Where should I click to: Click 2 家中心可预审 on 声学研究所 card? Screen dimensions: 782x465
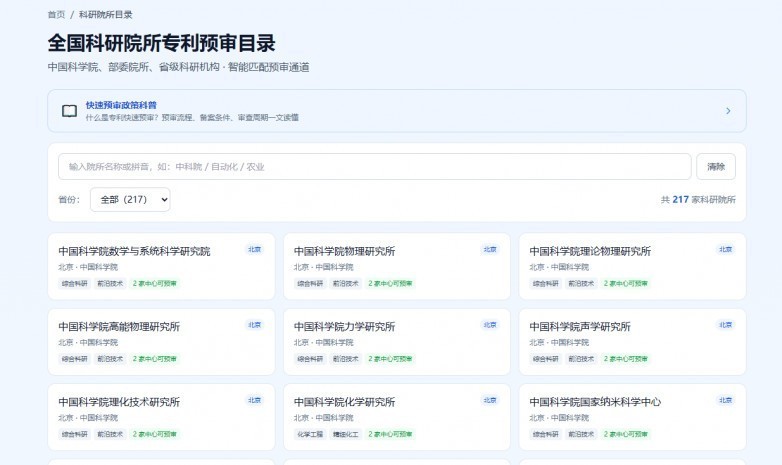point(626,359)
